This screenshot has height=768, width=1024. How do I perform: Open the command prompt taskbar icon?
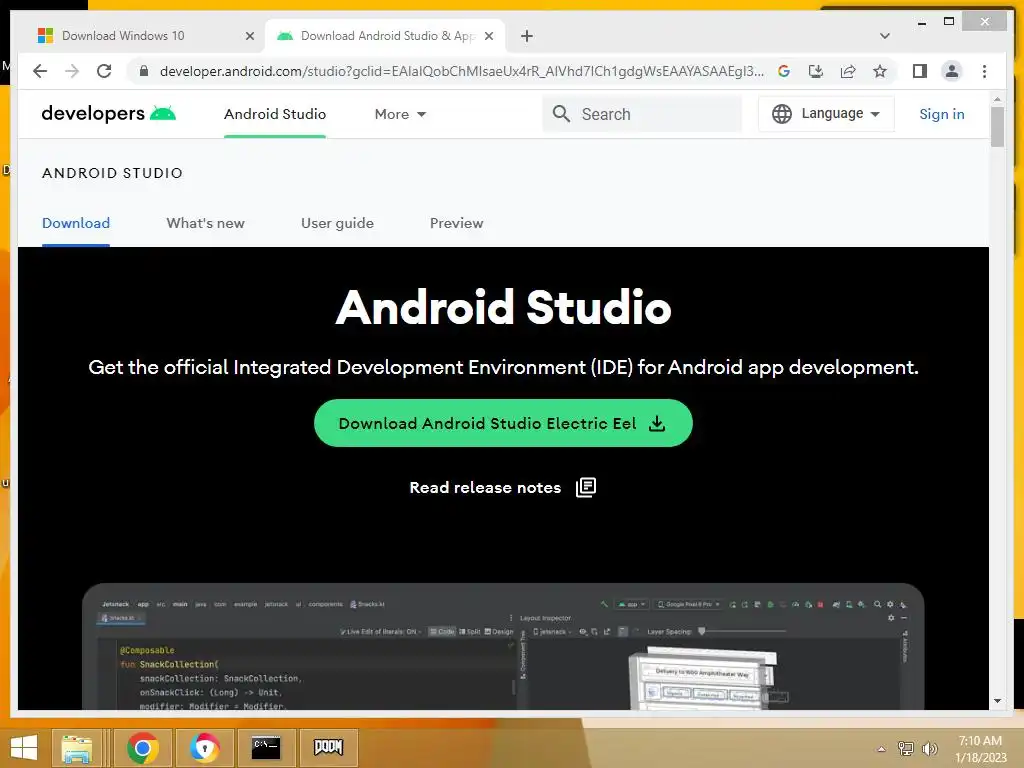[266, 748]
